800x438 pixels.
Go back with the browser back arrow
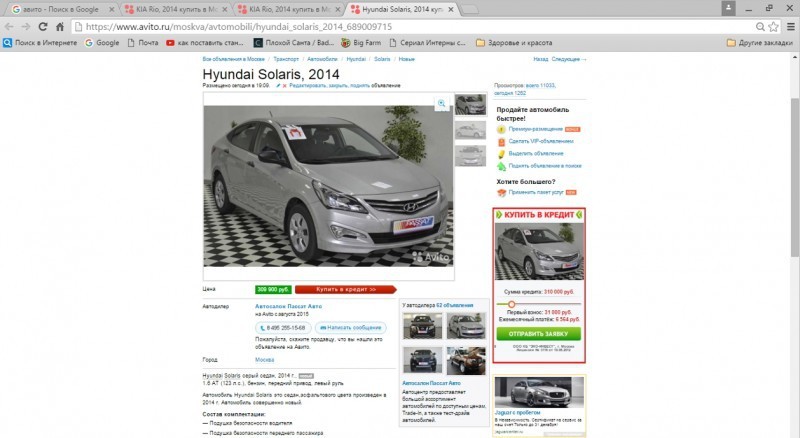9,27
